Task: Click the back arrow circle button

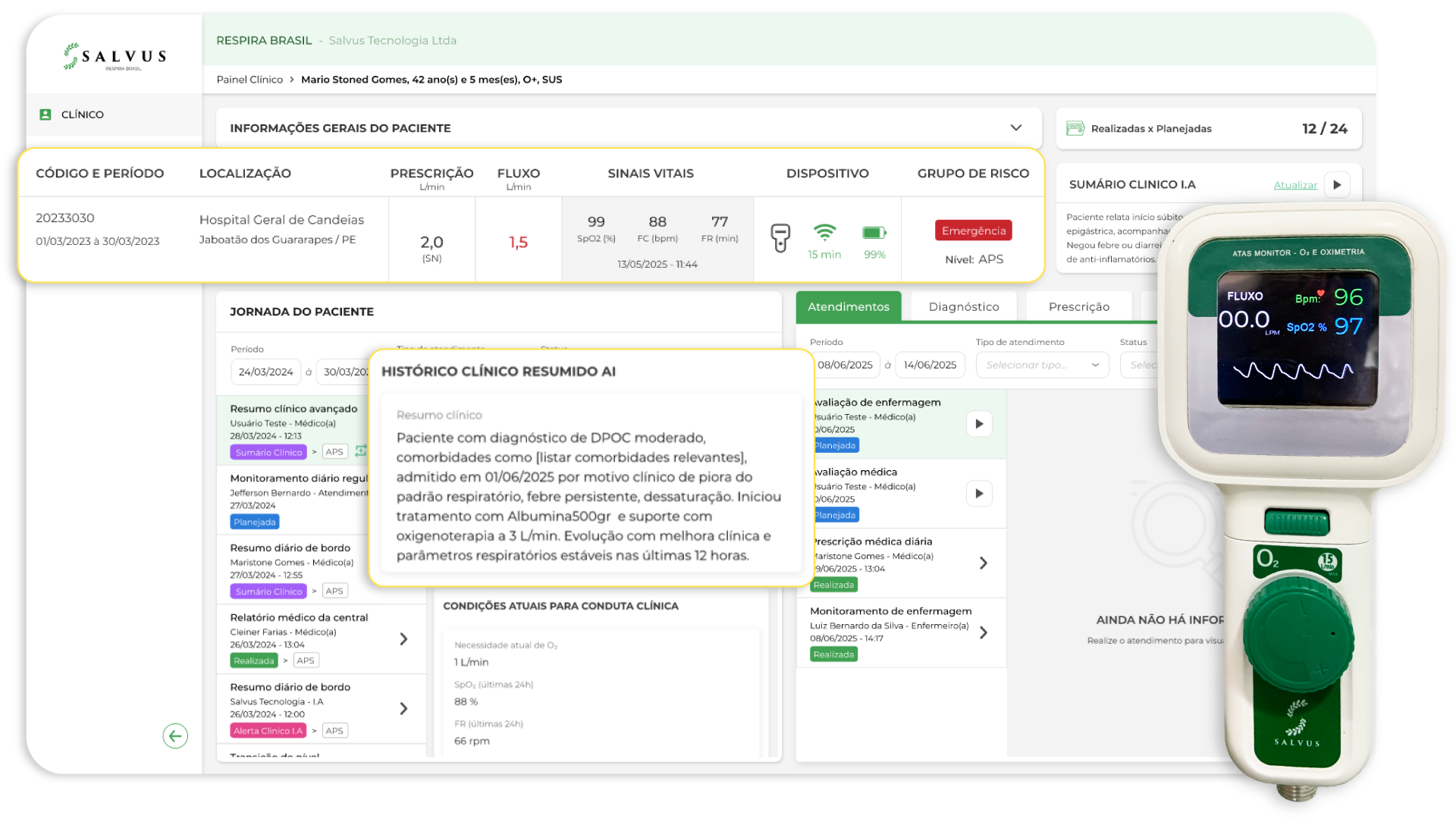Action: [175, 736]
